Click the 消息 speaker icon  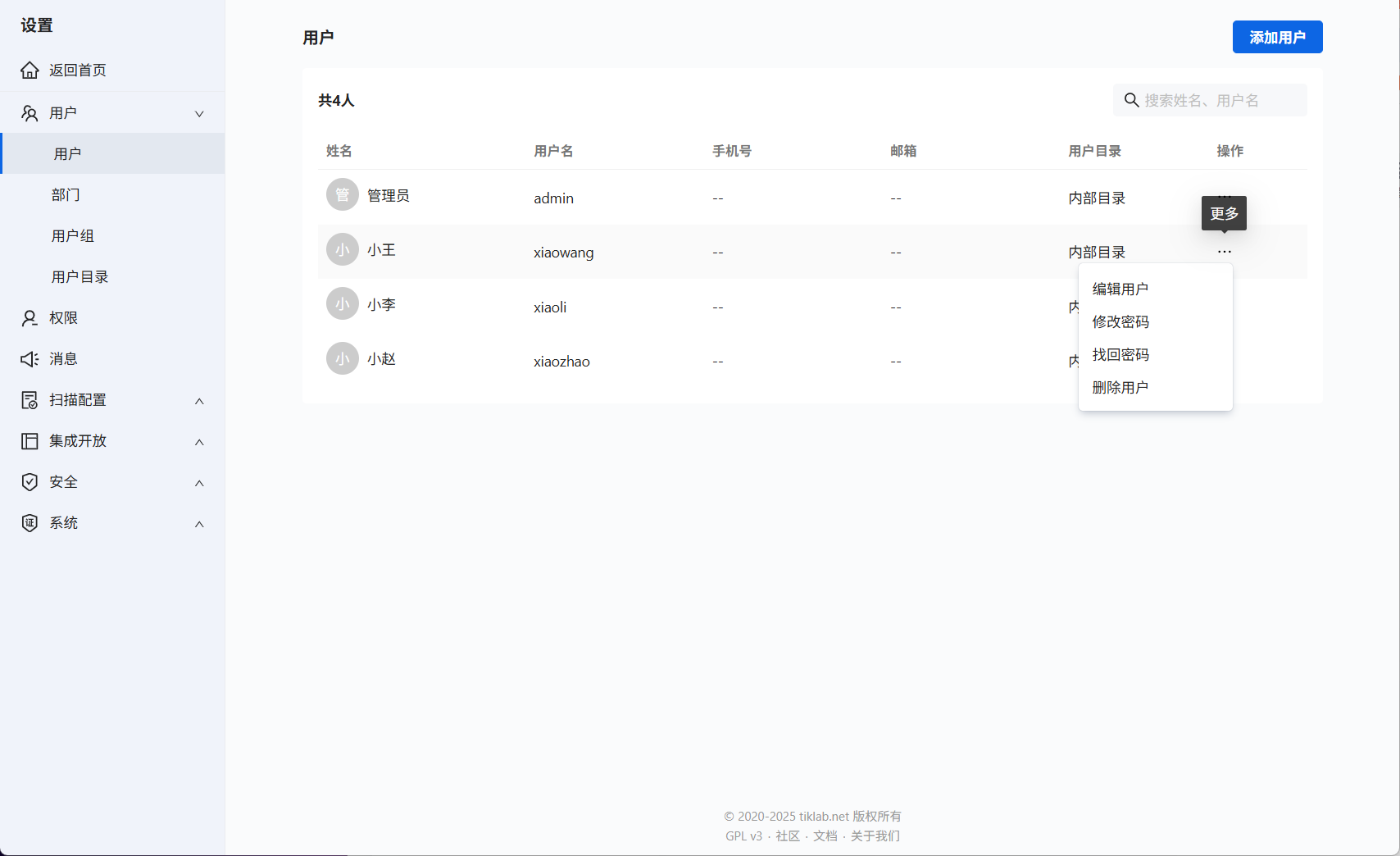point(30,359)
